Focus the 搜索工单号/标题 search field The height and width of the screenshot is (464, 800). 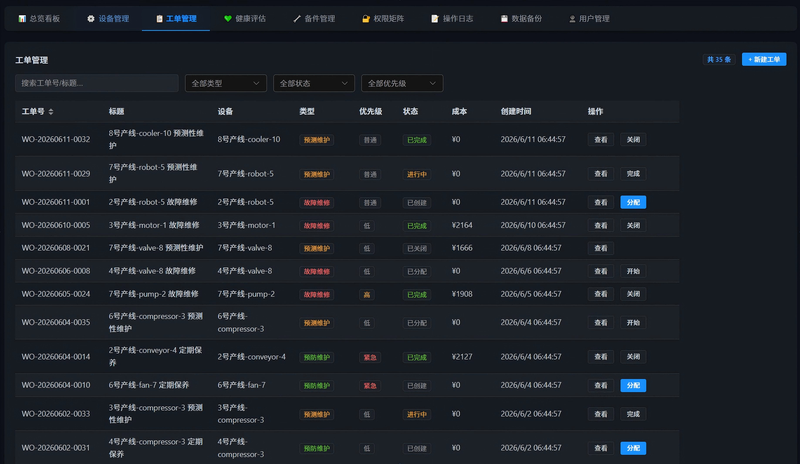97,83
